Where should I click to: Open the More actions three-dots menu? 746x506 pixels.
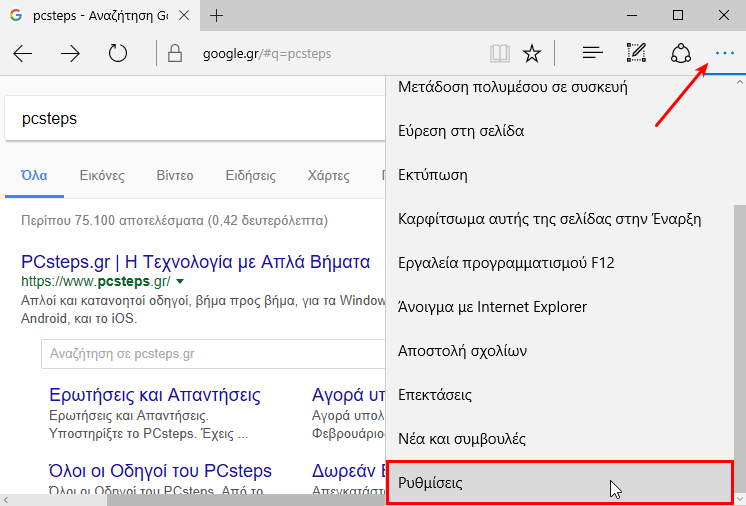tap(725, 53)
